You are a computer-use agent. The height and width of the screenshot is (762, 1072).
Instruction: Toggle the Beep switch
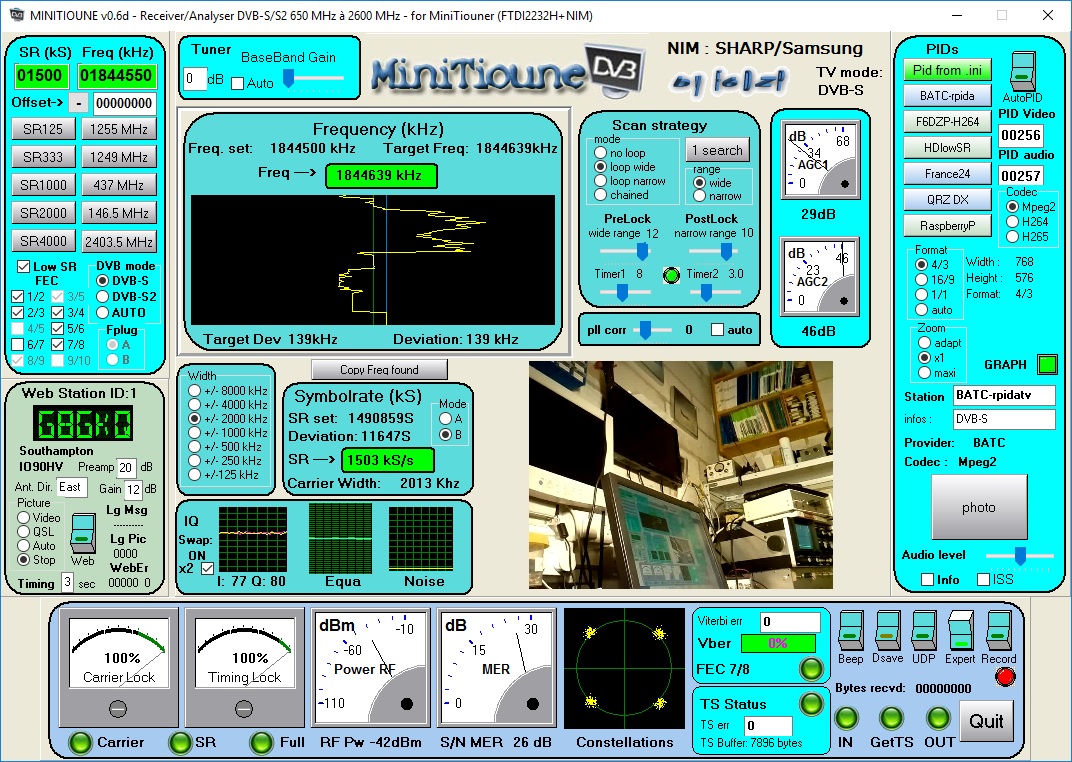850,631
